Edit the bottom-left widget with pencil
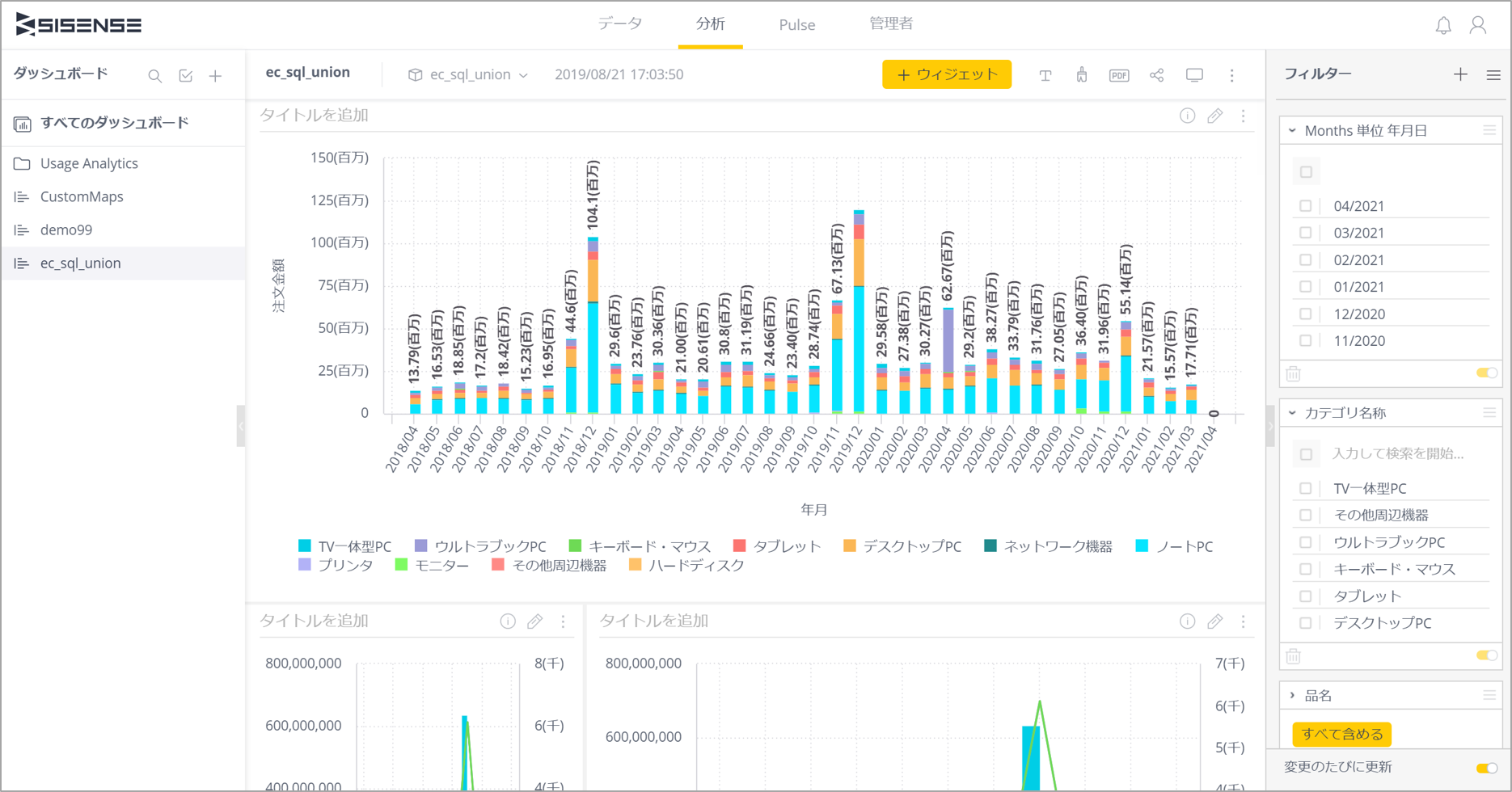 pyautogui.click(x=534, y=621)
